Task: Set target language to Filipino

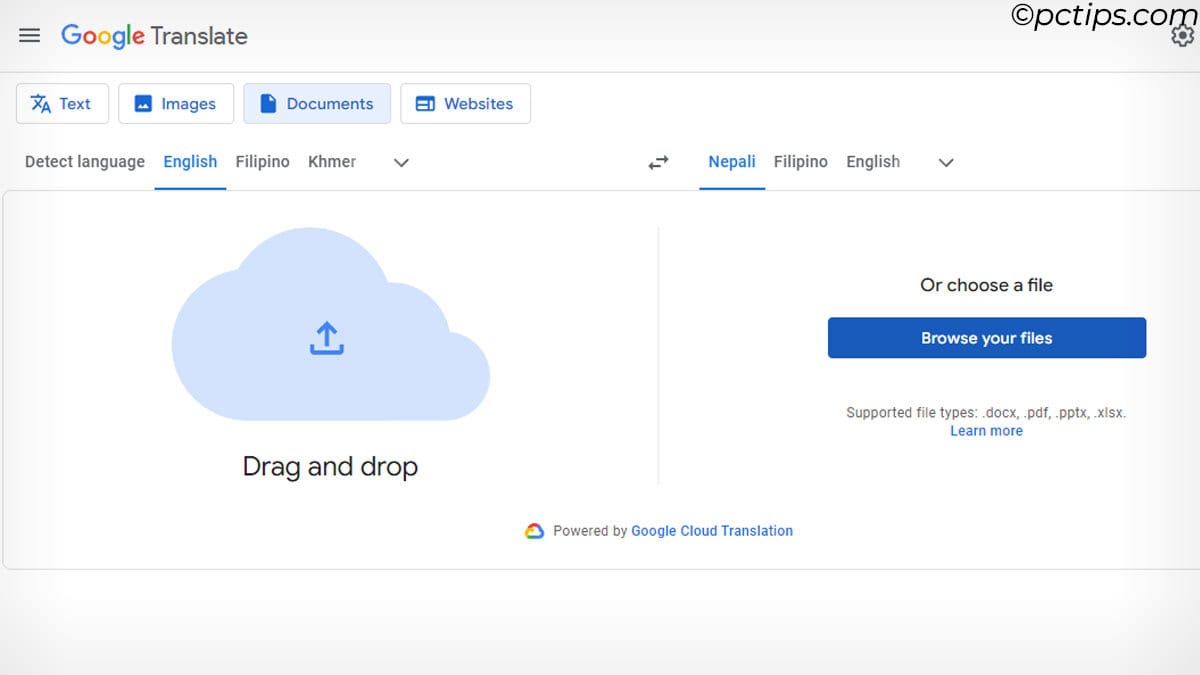Action: coord(800,162)
